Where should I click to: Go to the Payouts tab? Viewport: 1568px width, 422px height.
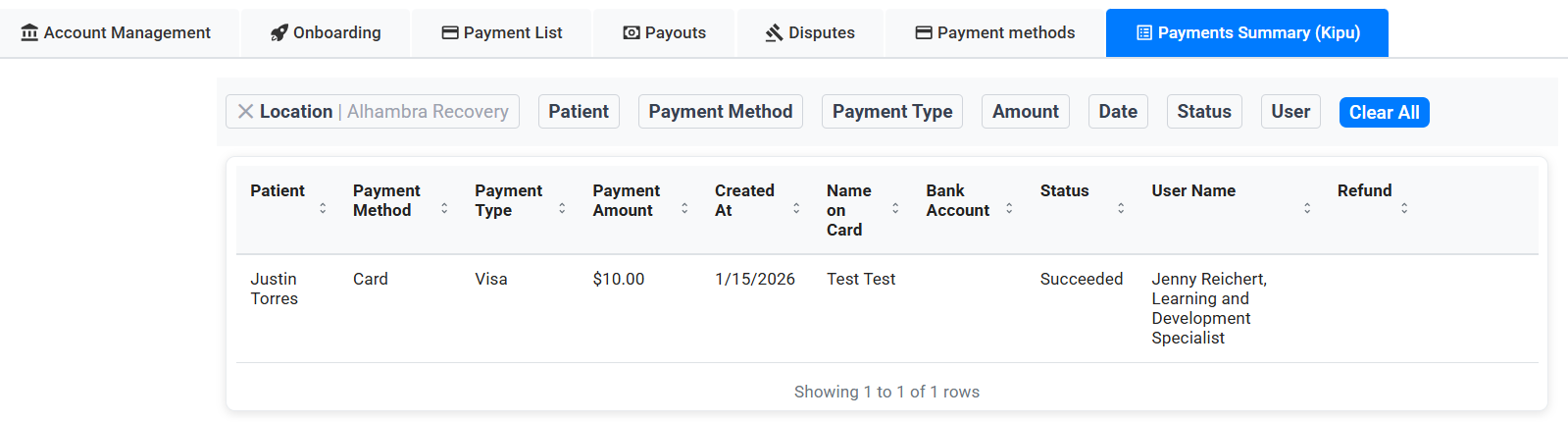coord(665,33)
